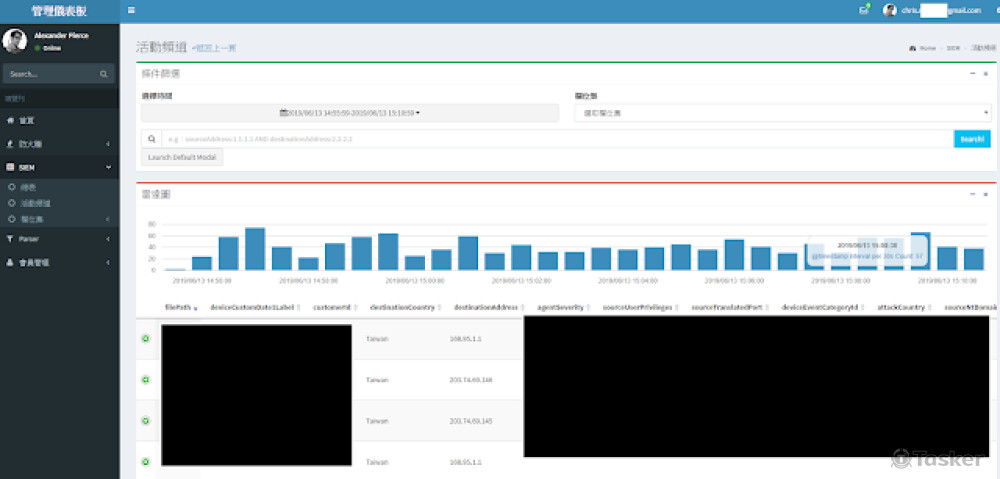Screen dimensions: 1000x479
Task: Click the query field magnifier icon
Action: click(151, 140)
